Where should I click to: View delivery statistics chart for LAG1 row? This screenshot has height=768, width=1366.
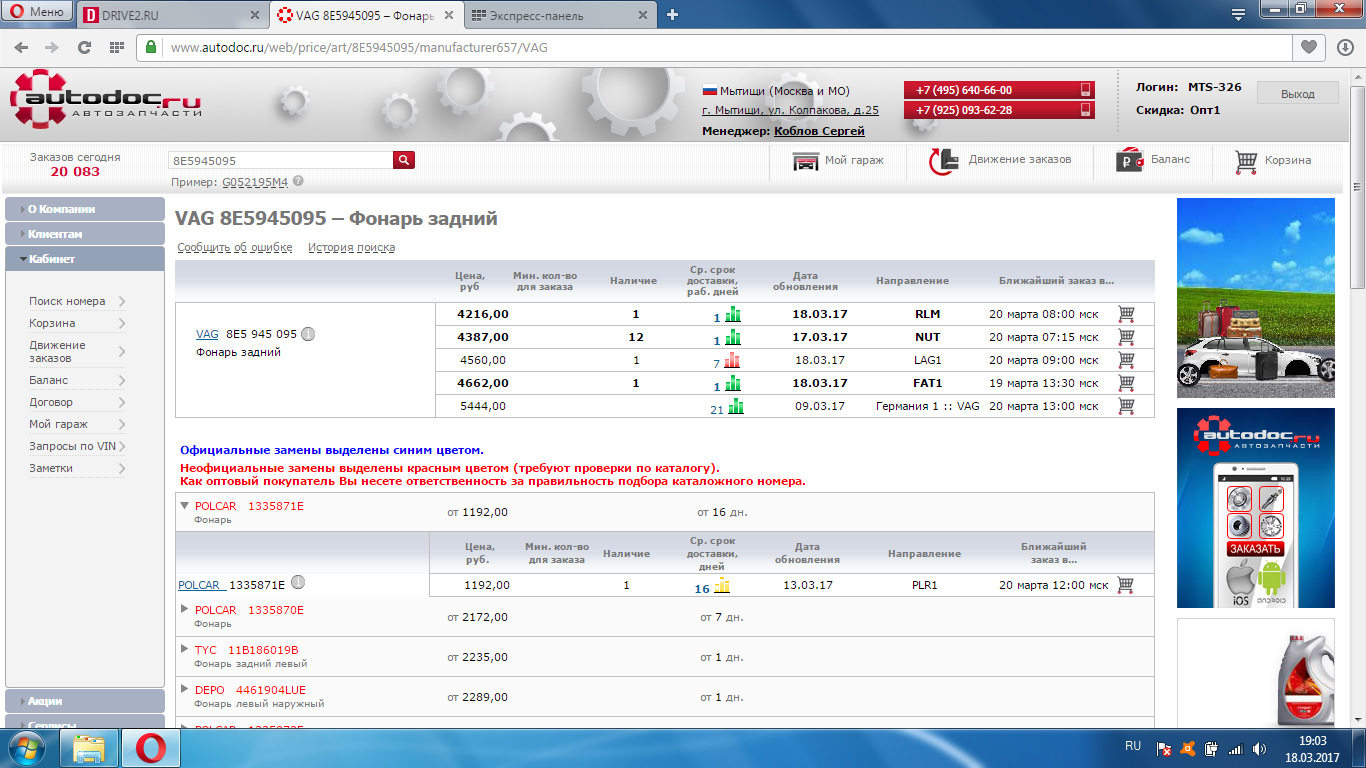tap(732, 360)
